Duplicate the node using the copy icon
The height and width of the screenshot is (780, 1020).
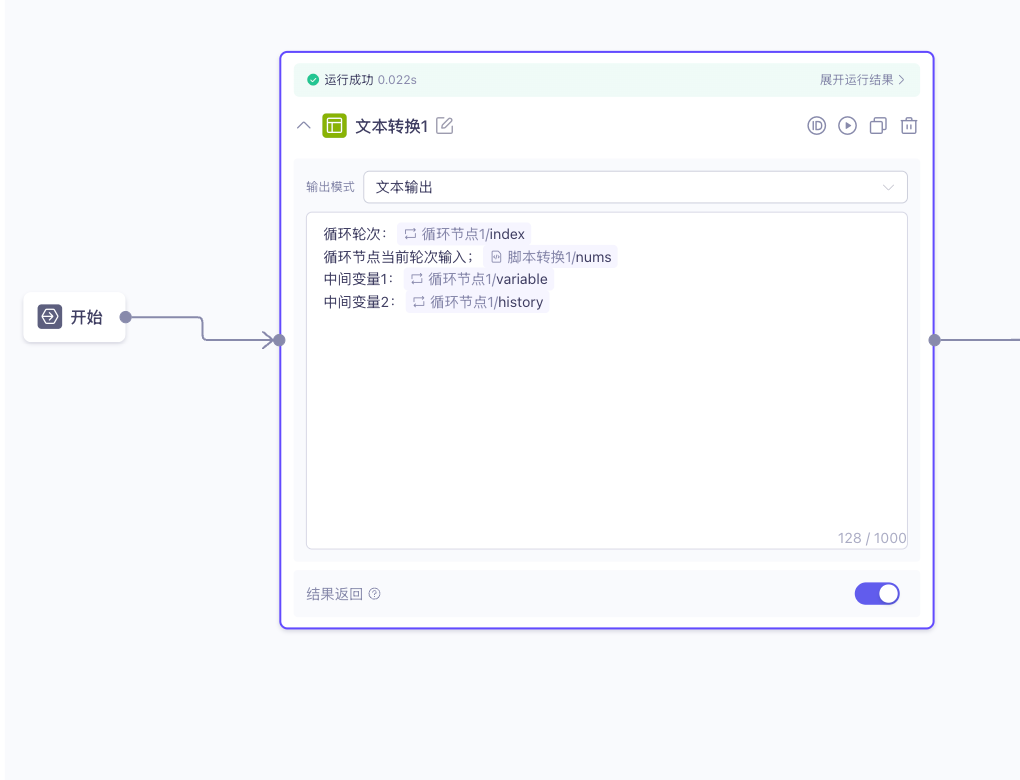coord(878,125)
